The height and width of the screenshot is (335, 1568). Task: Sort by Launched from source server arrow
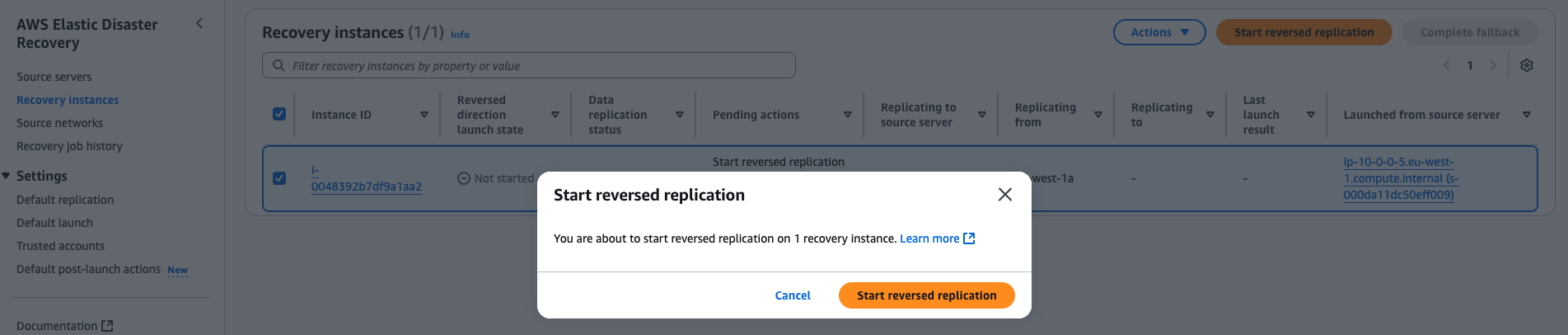[1526, 115]
